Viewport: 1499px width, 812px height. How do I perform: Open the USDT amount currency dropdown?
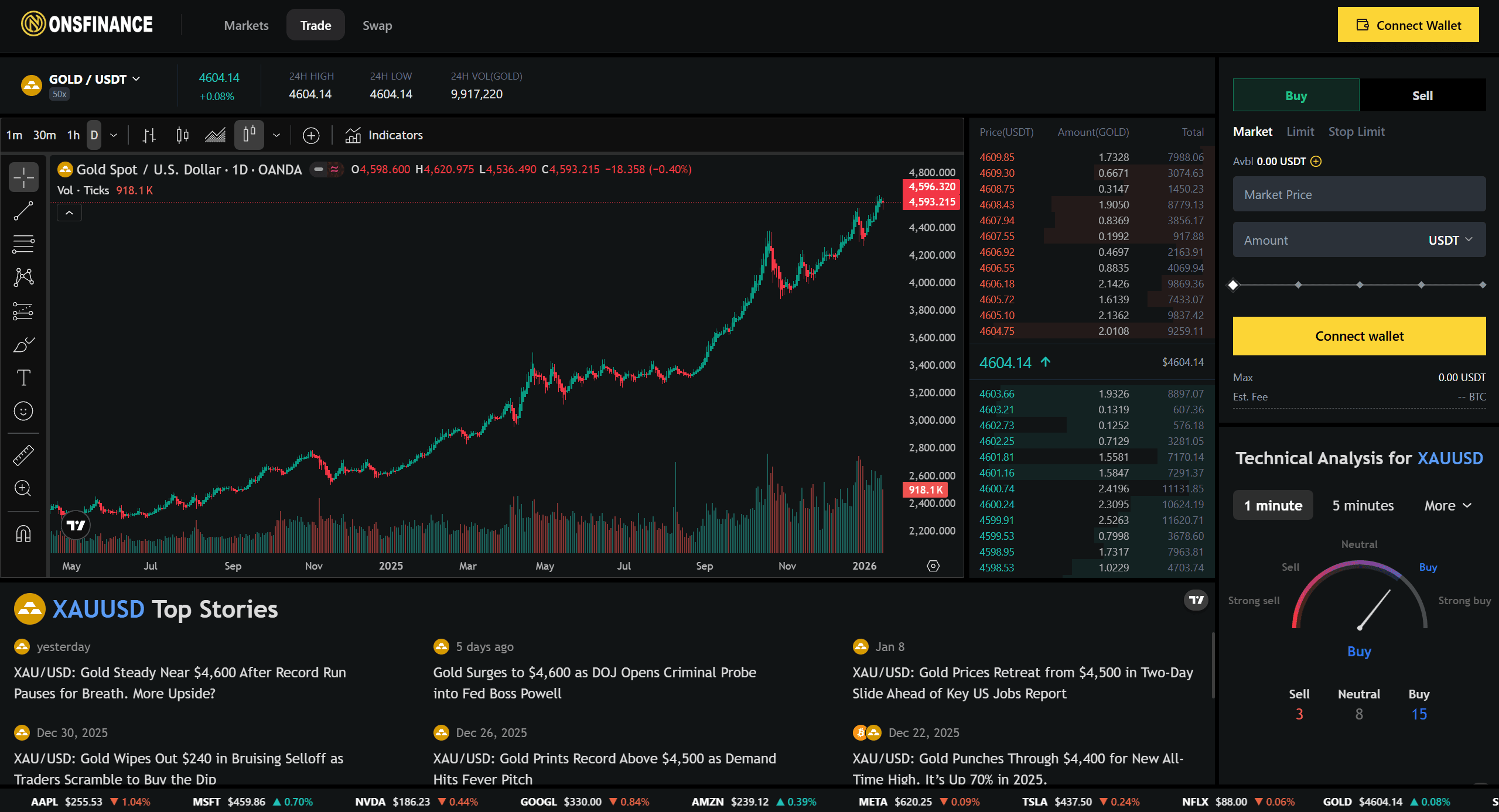1449,240
